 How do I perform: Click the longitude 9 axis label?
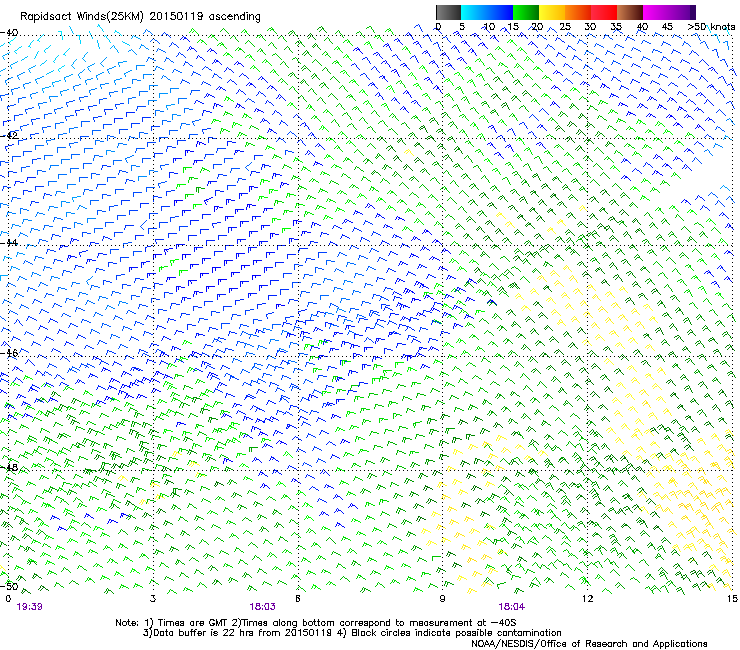442,599
